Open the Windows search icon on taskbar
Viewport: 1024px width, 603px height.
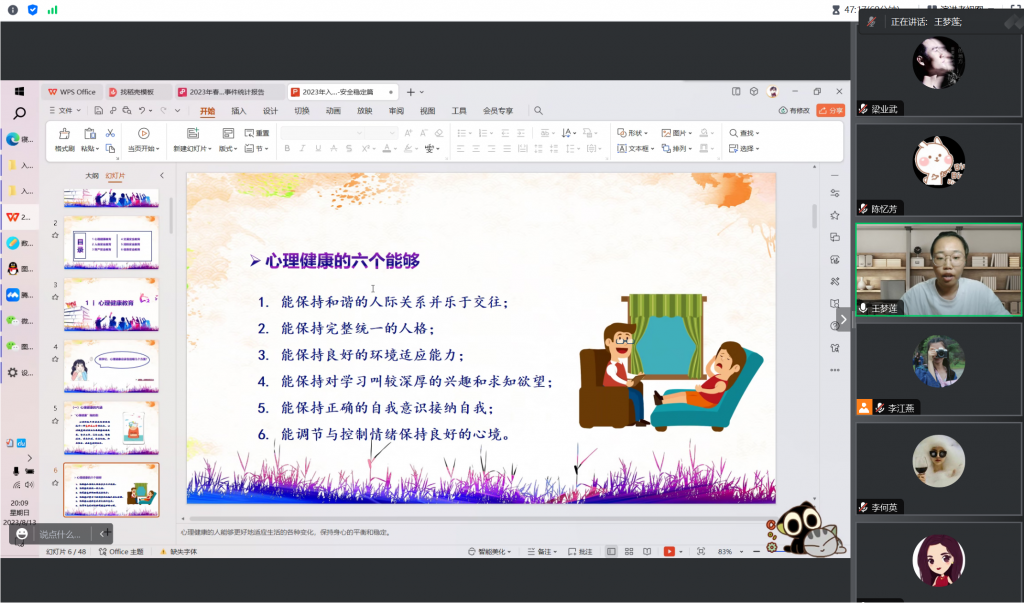click(19, 114)
